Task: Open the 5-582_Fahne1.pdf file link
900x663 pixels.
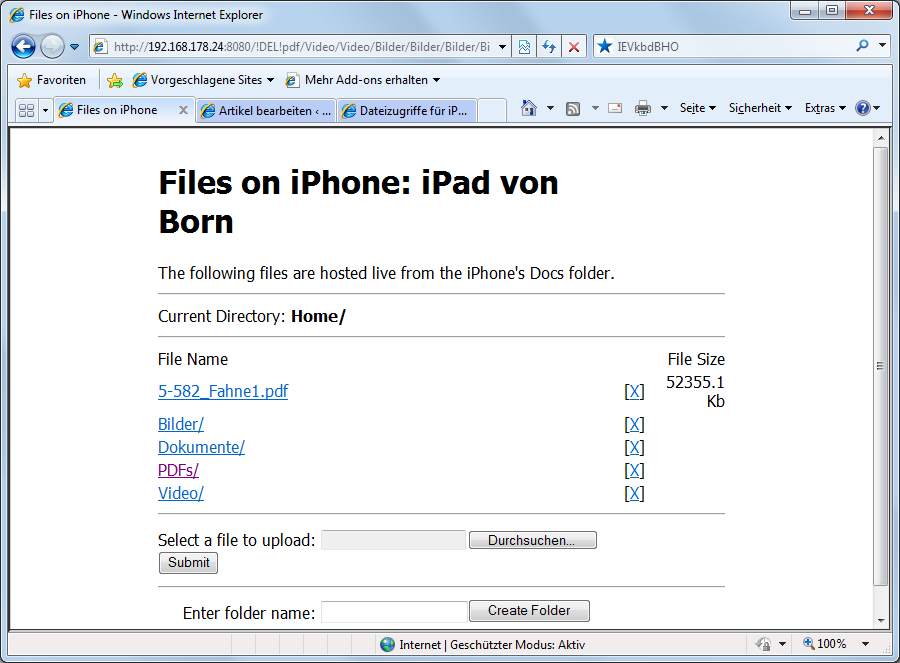Action: [x=223, y=391]
